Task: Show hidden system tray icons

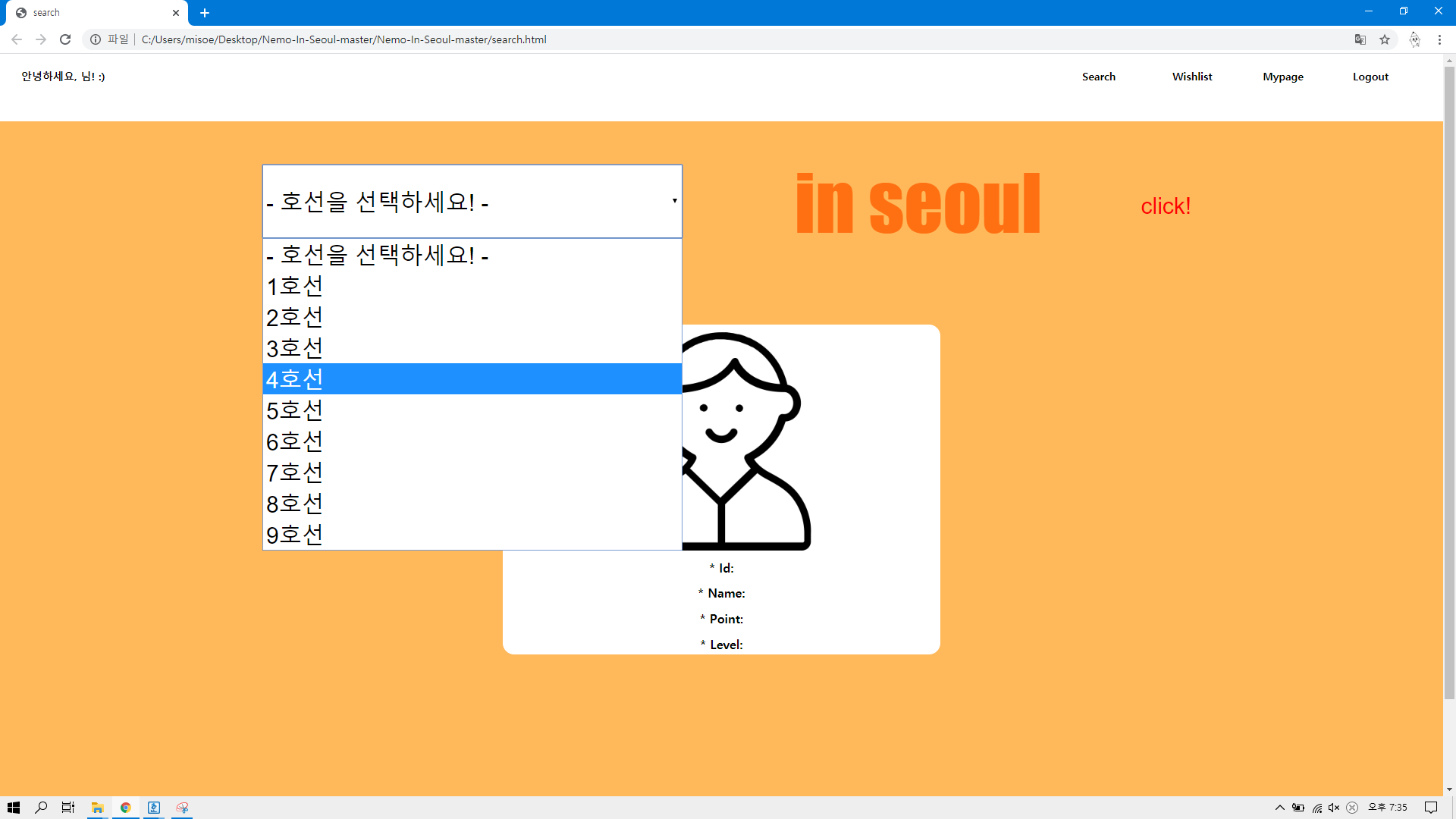Action: coord(1280,808)
